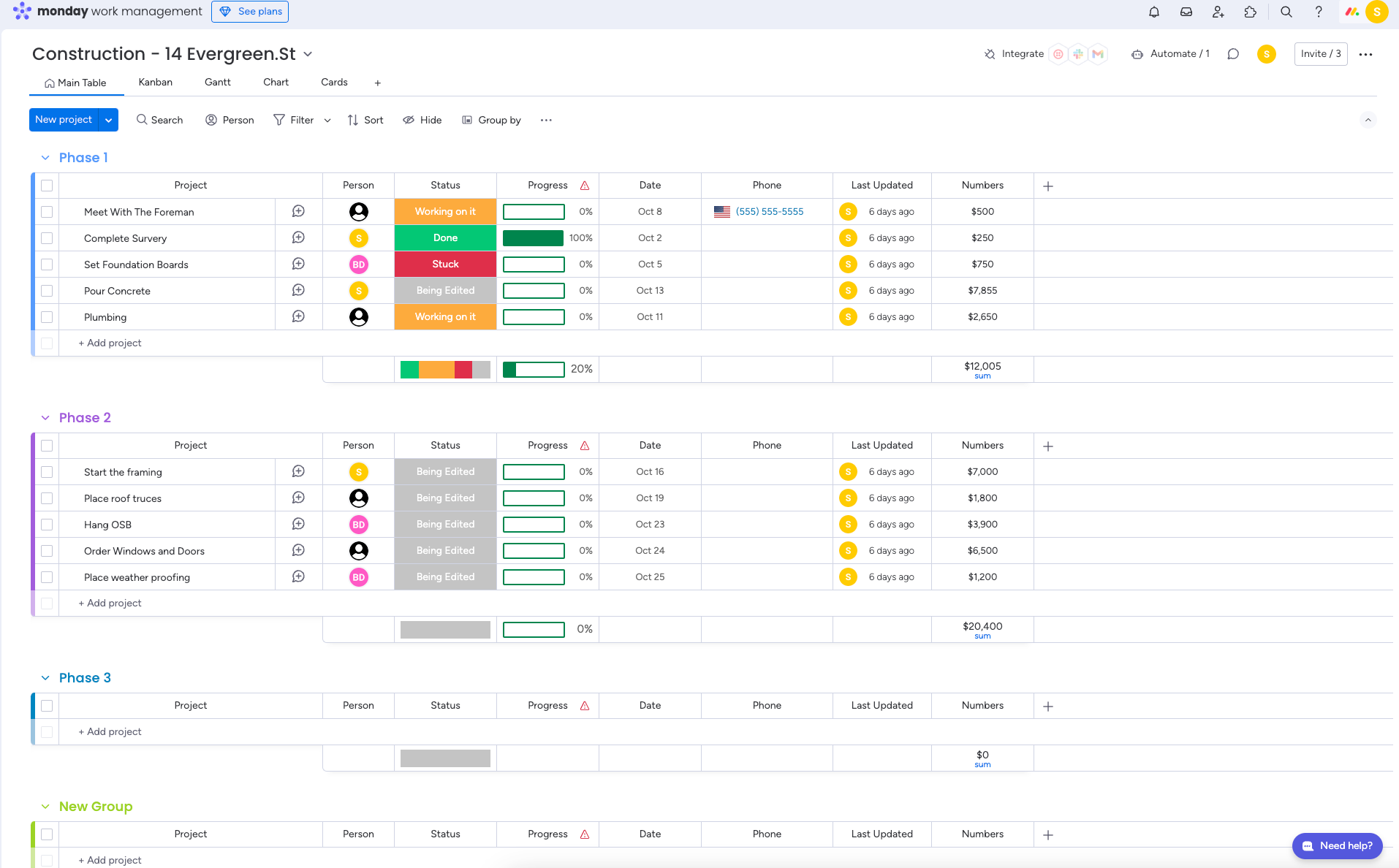This screenshot has height=868, width=1399.
Task: Open conversation for Set Foundation Boards
Action: click(x=298, y=264)
